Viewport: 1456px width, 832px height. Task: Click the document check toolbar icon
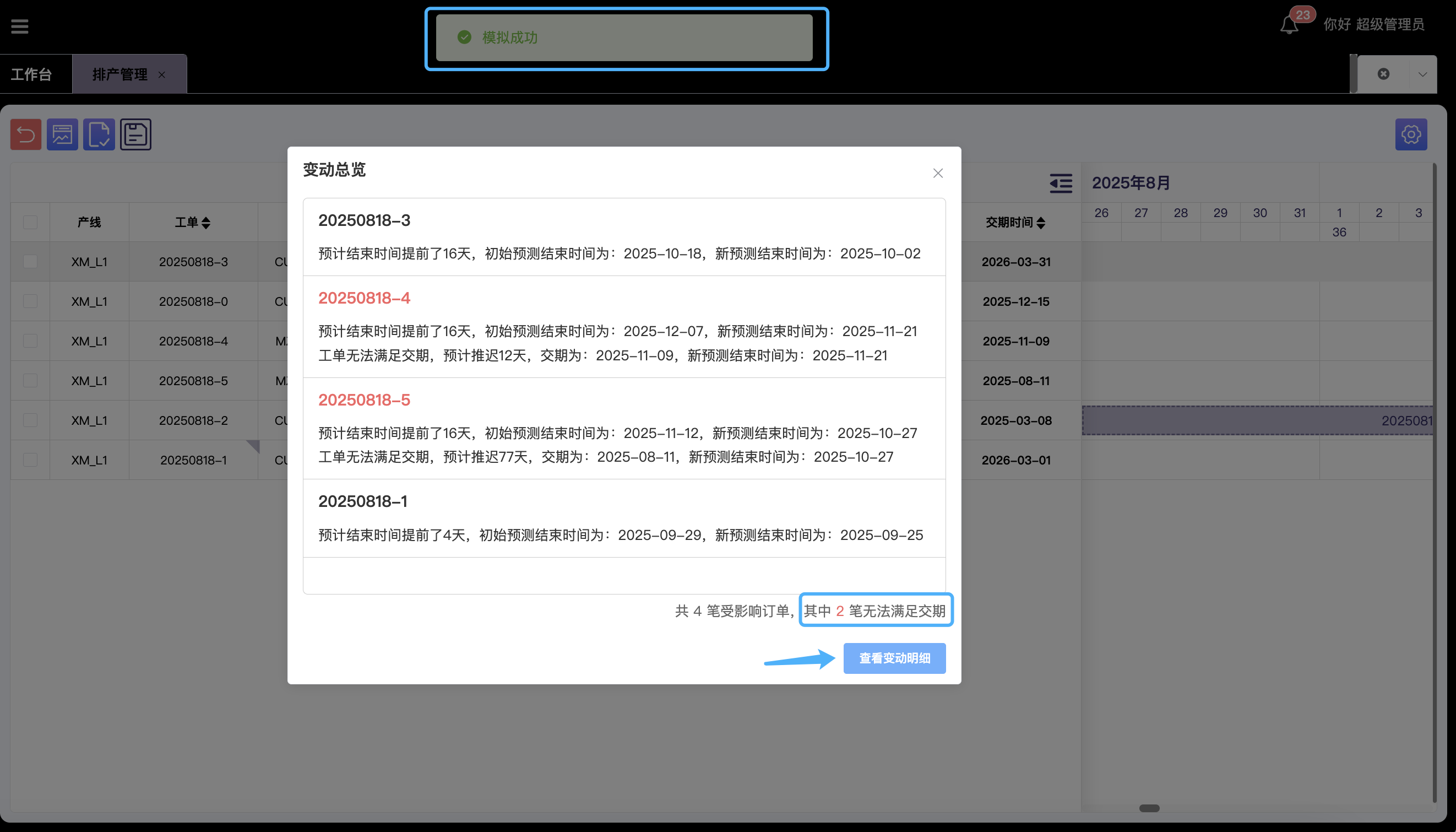(x=99, y=135)
